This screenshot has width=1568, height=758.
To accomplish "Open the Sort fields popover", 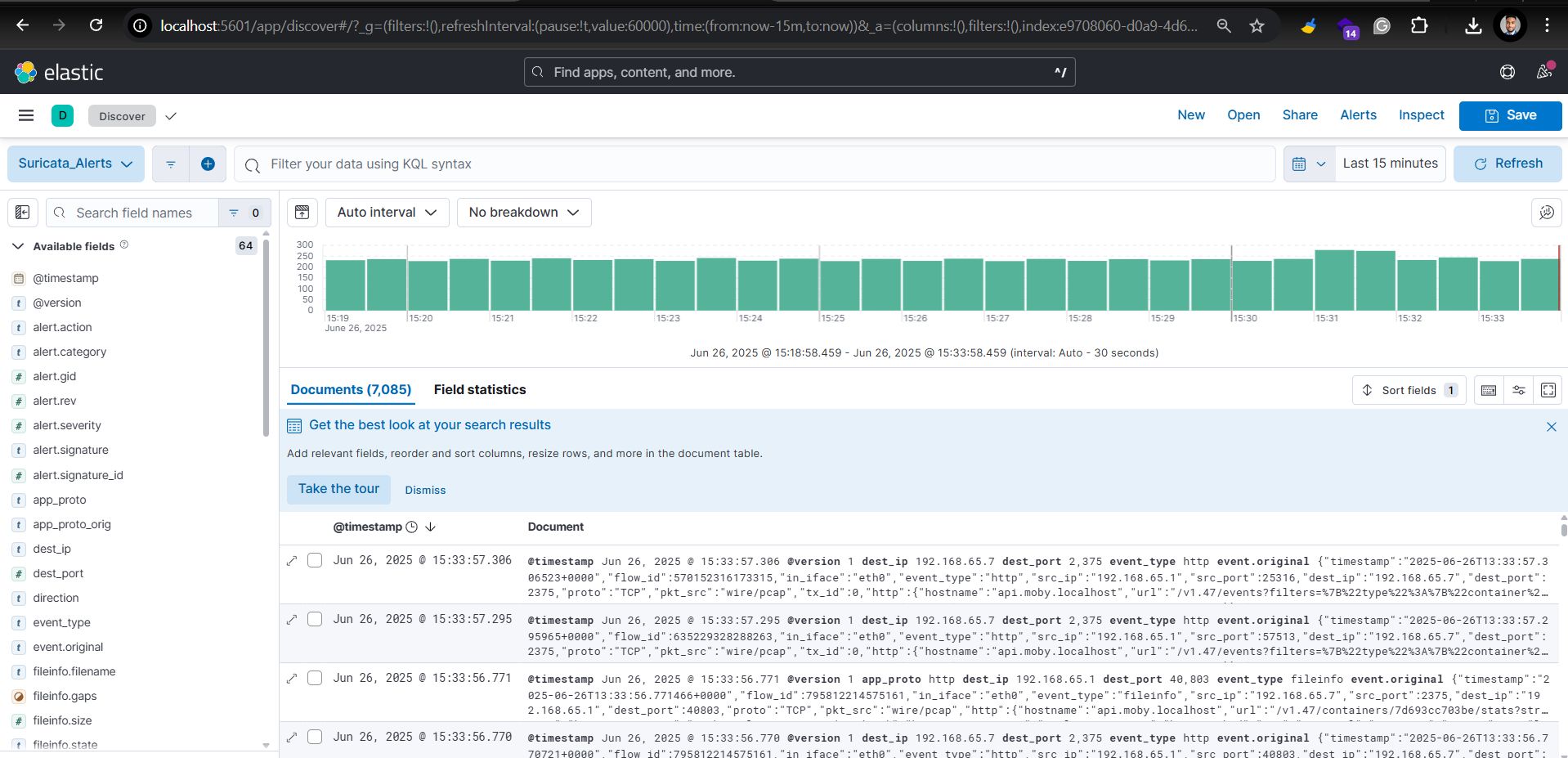I will (1409, 390).
